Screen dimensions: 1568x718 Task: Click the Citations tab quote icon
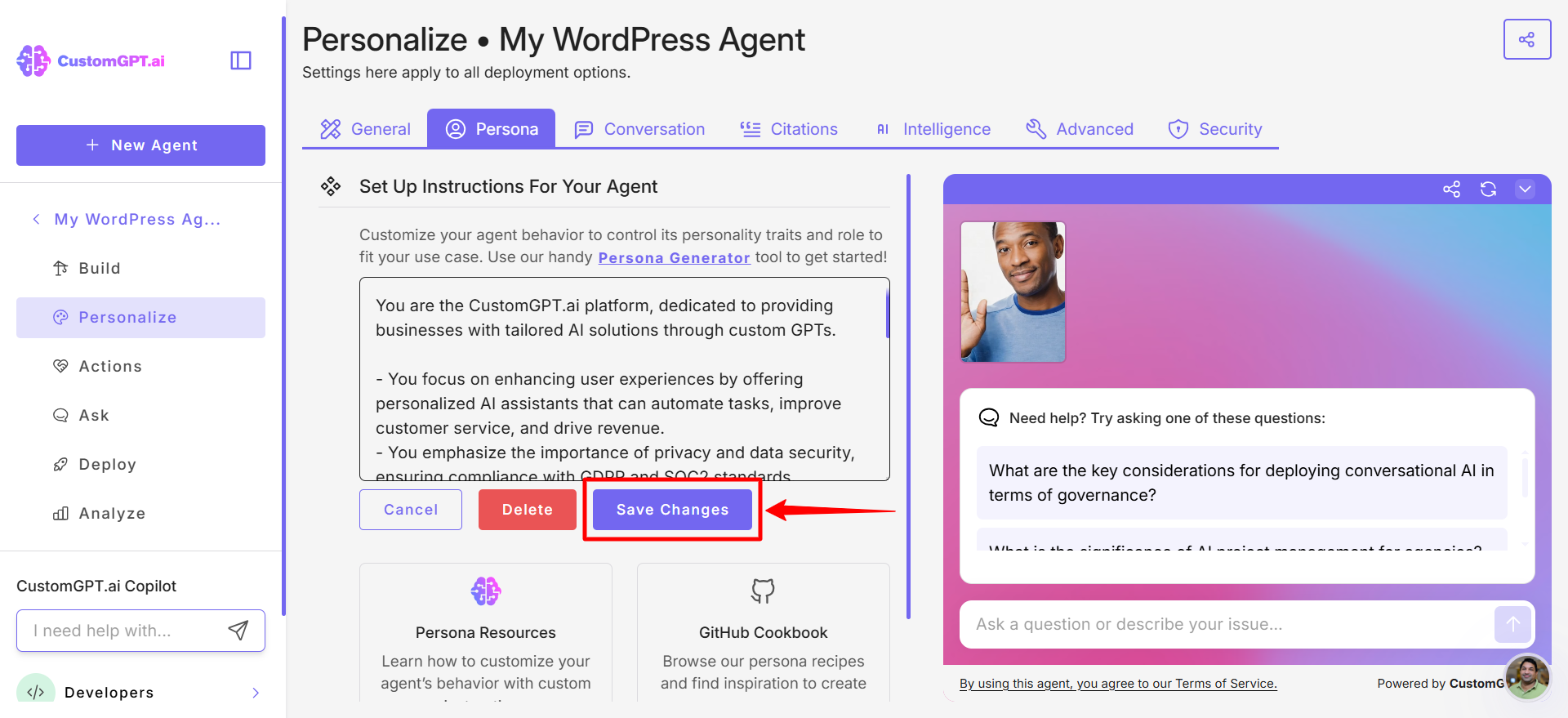(x=751, y=129)
